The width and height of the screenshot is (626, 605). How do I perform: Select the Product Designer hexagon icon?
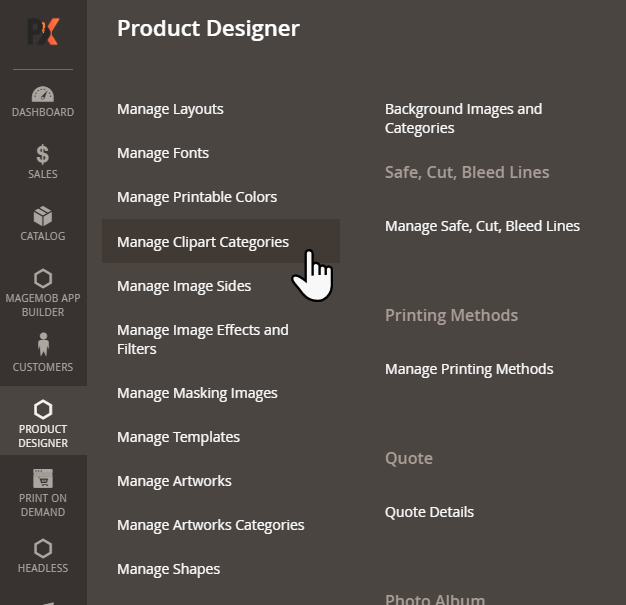(43, 409)
